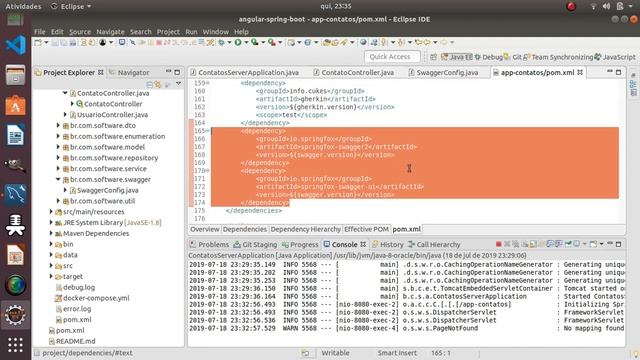Open the File menu

tap(40, 32)
